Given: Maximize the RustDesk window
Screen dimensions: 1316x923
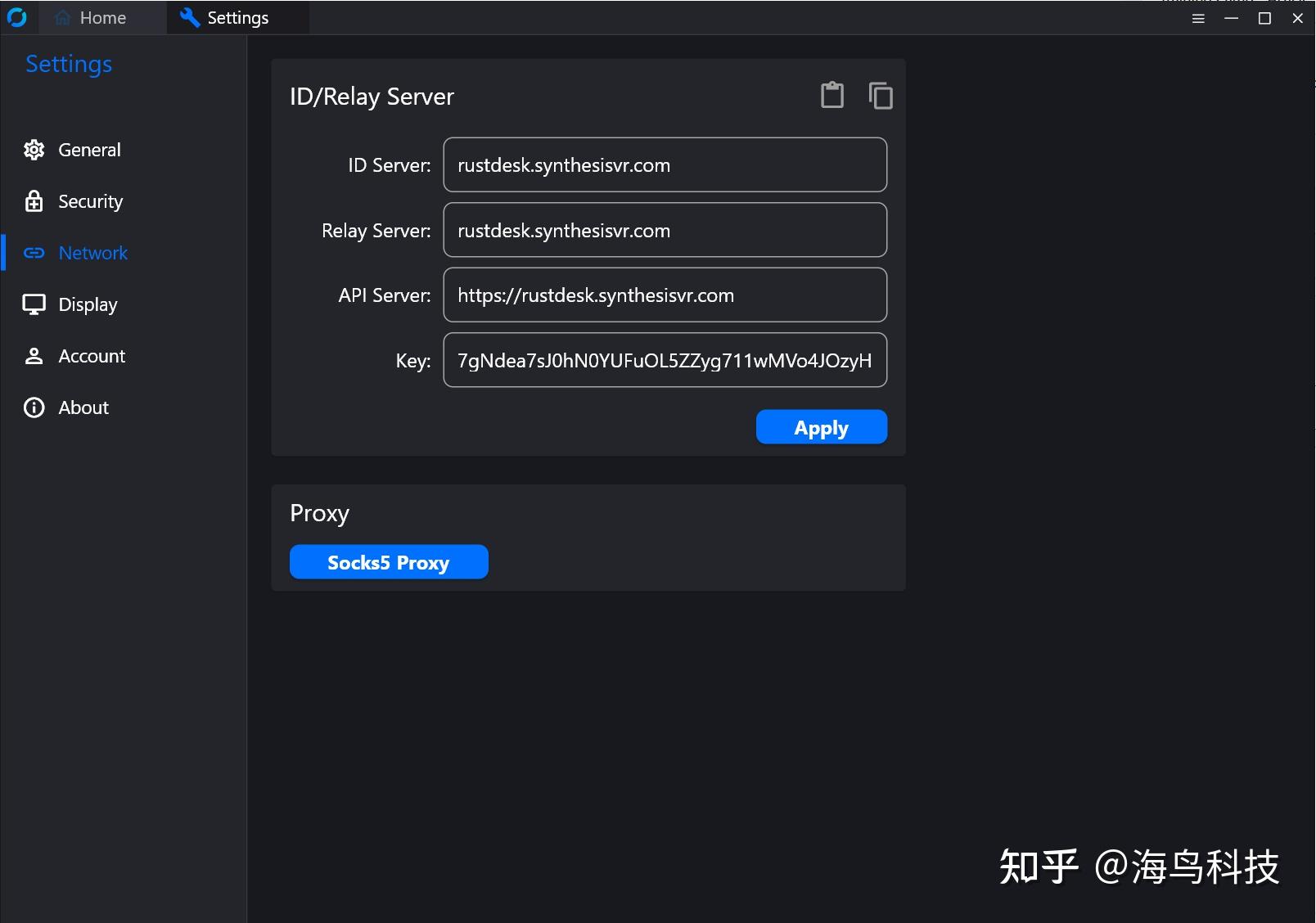Looking at the screenshot, I should point(1264,18).
